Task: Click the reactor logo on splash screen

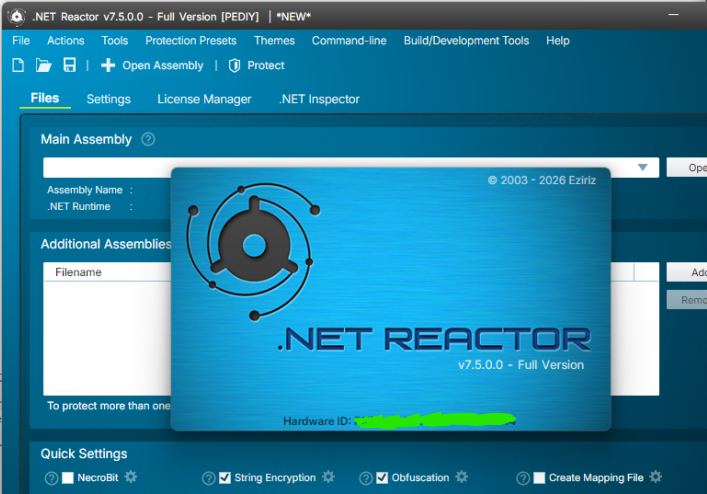Action: coord(254,252)
